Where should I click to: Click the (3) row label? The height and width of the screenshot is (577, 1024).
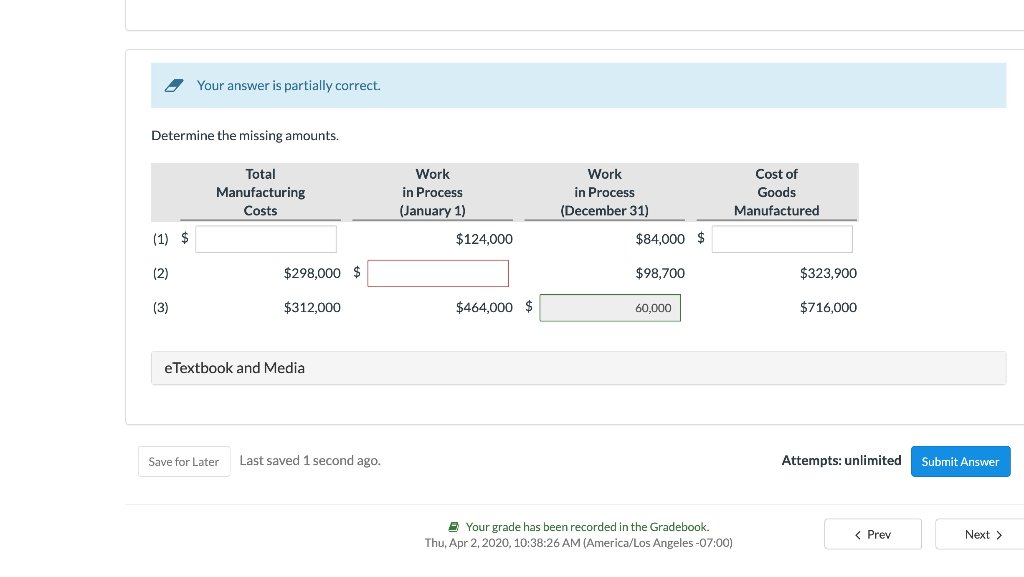pos(161,307)
